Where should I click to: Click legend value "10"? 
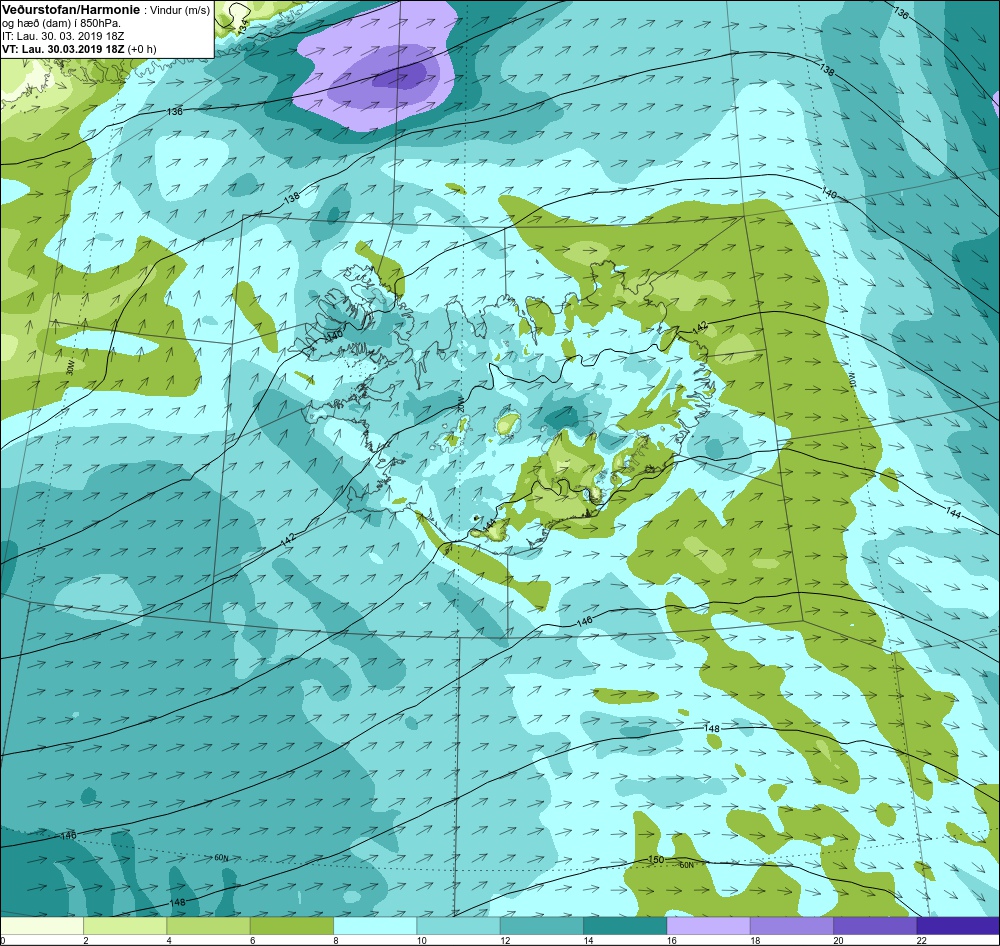tap(422, 940)
